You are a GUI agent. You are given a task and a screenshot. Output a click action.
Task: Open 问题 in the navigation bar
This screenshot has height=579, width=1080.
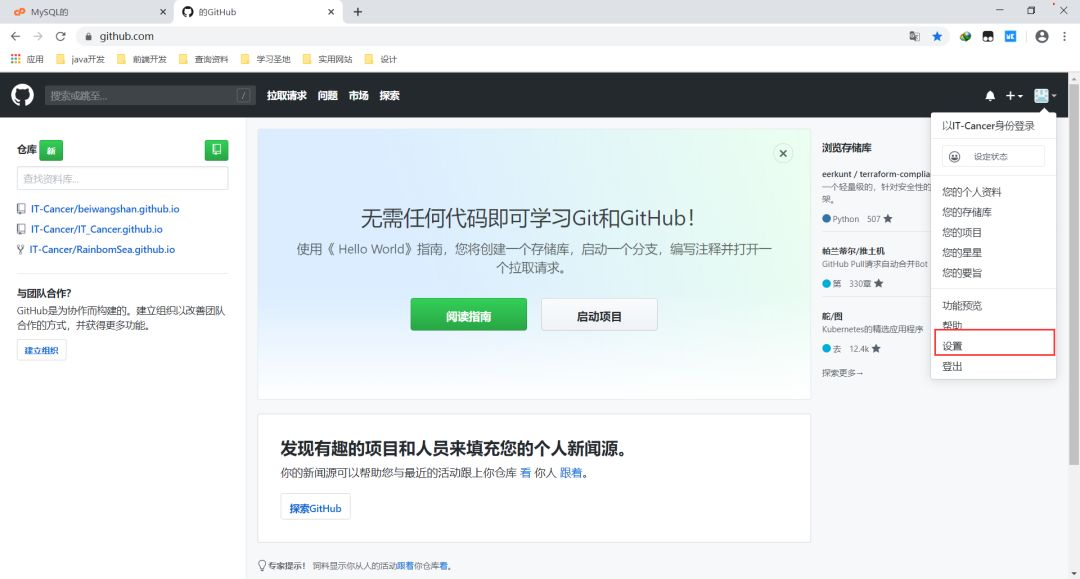pyautogui.click(x=327, y=96)
